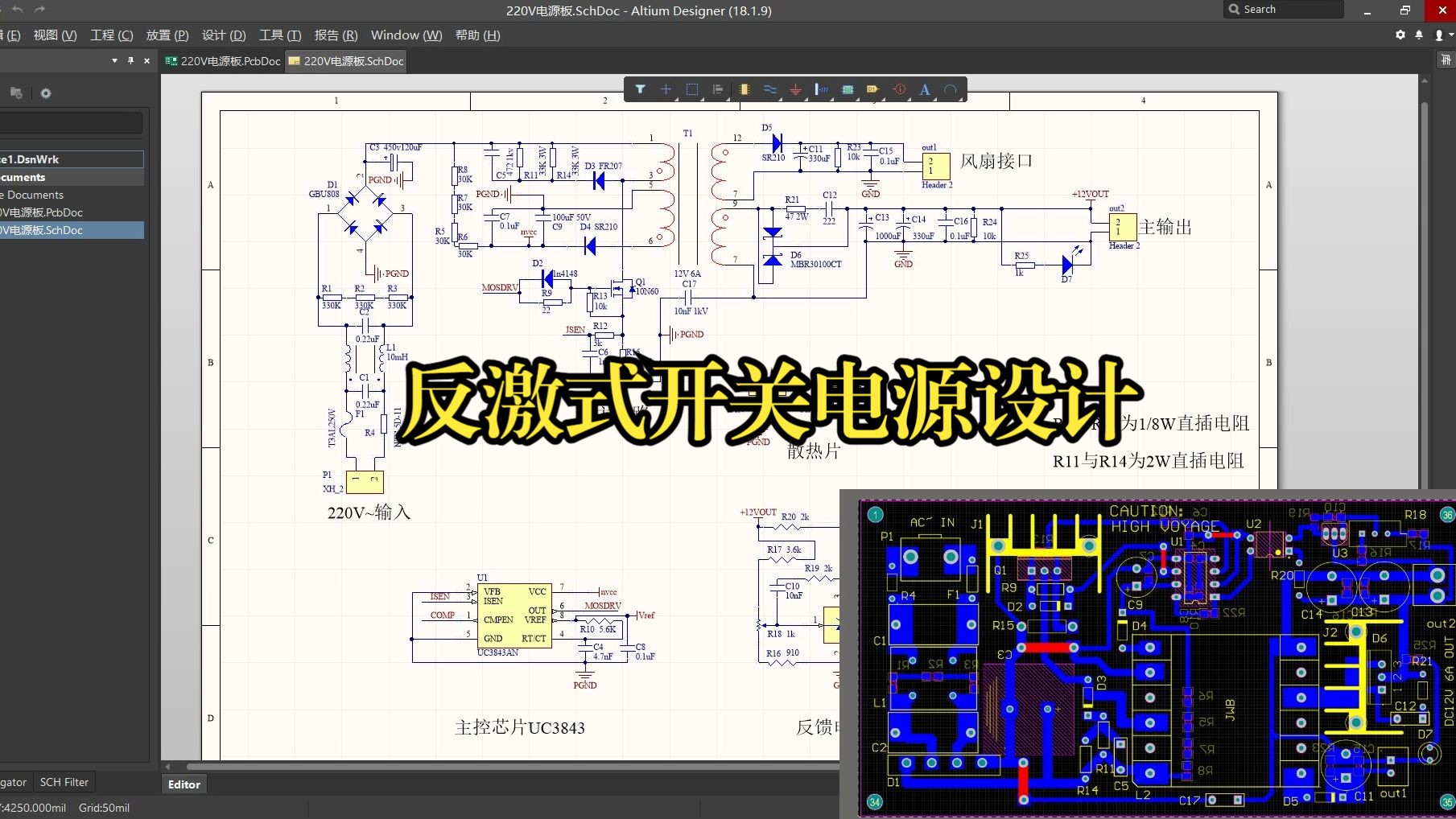Open Altium preferences via the gear icon
The height and width of the screenshot is (819, 1456).
pyautogui.click(x=1400, y=35)
